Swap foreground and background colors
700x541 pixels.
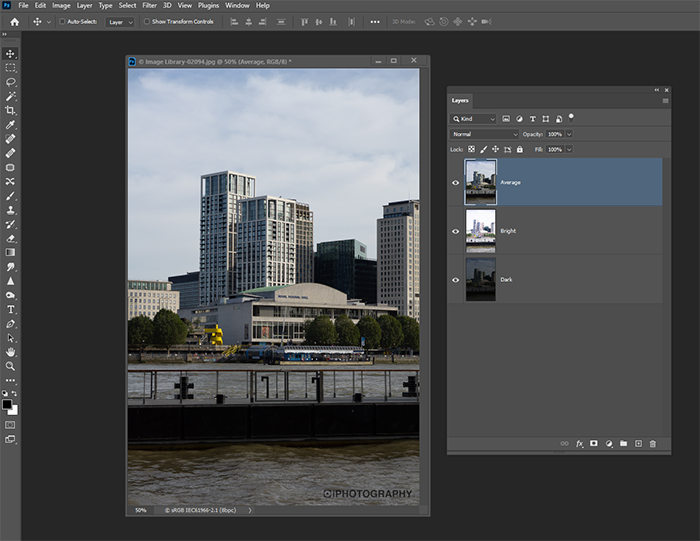pyautogui.click(x=14, y=393)
